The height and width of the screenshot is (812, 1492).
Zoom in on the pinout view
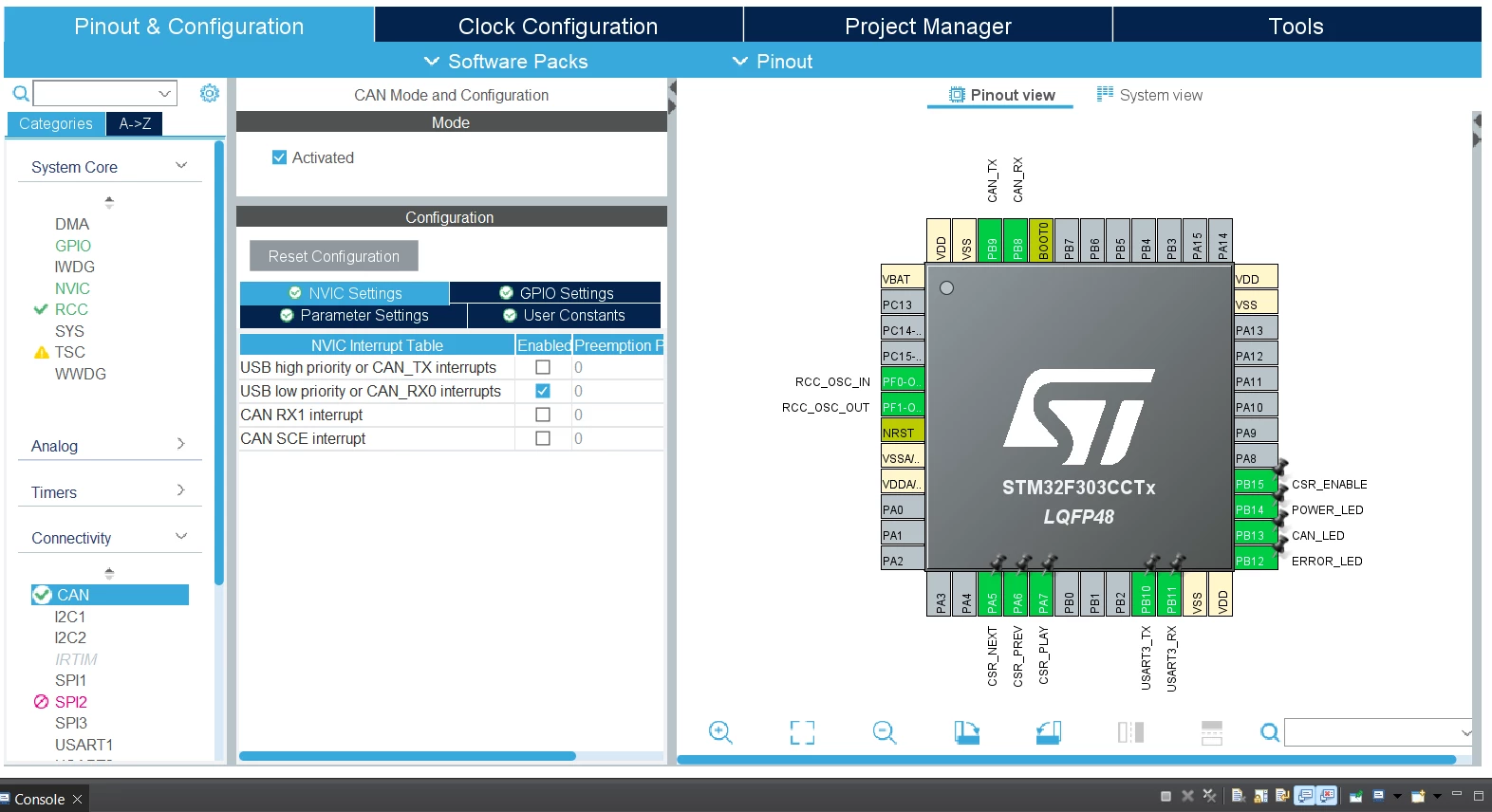pos(720,732)
